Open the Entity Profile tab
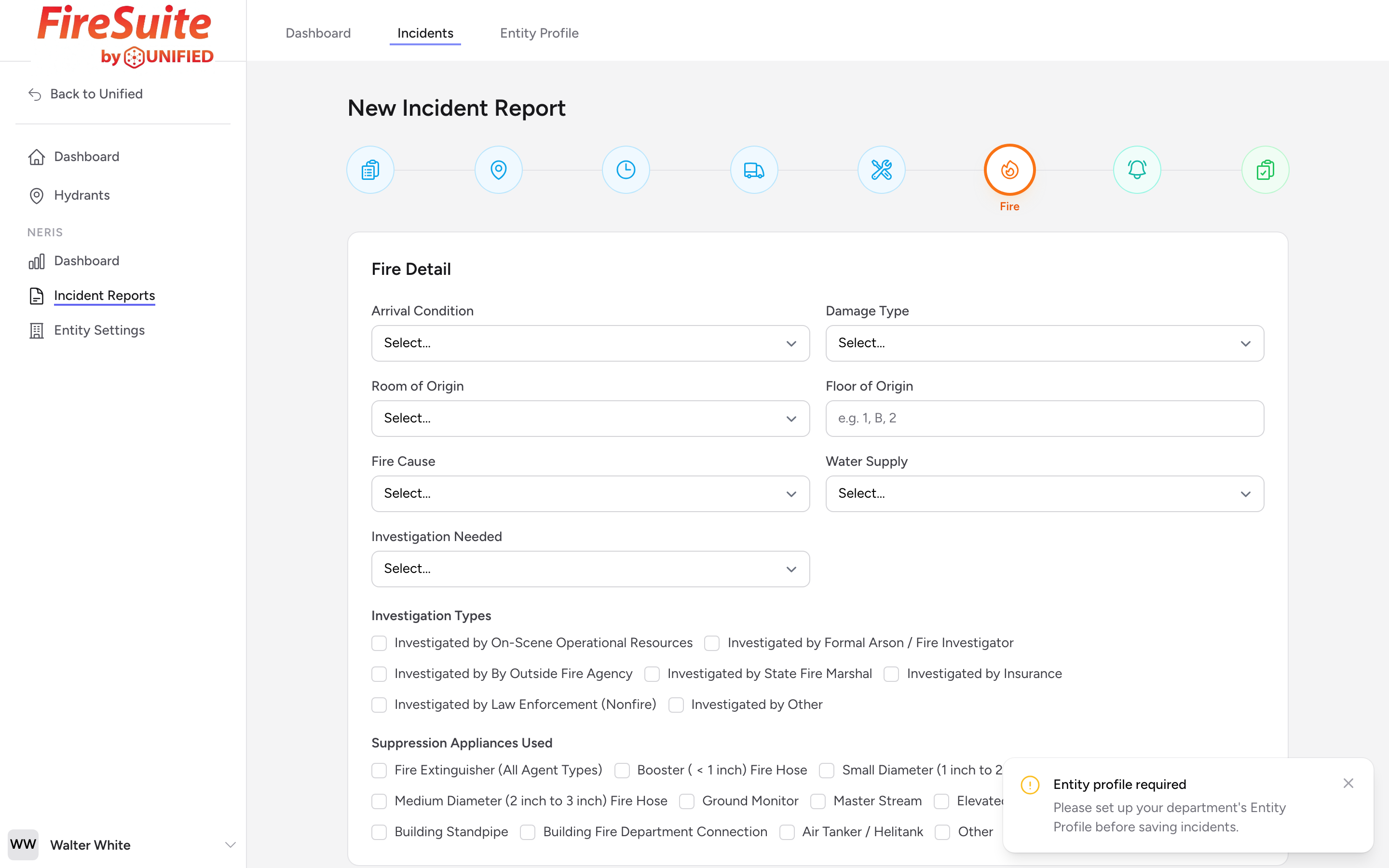This screenshot has width=1389, height=868. [x=539, y=33]
